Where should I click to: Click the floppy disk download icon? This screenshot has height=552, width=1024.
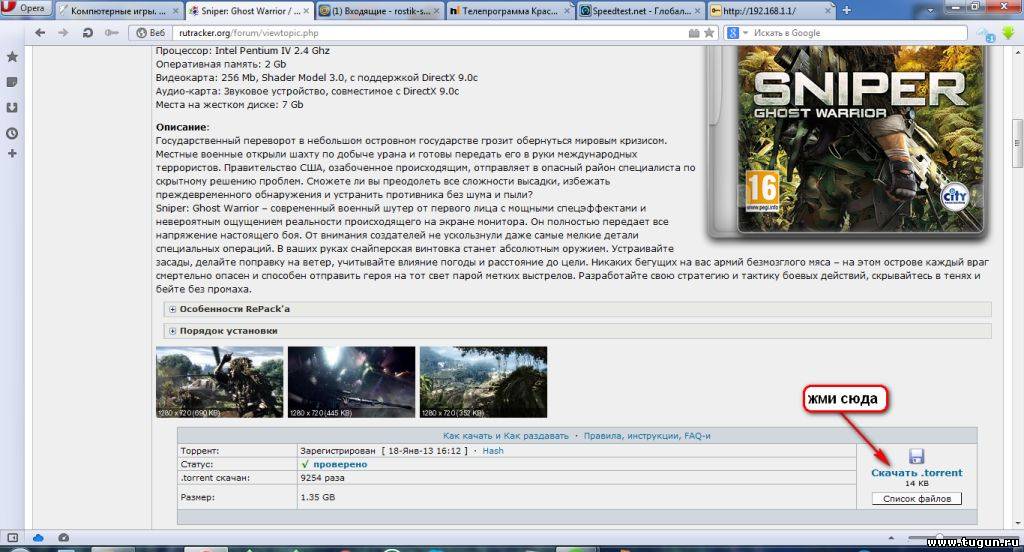click(x=916, y=456)
